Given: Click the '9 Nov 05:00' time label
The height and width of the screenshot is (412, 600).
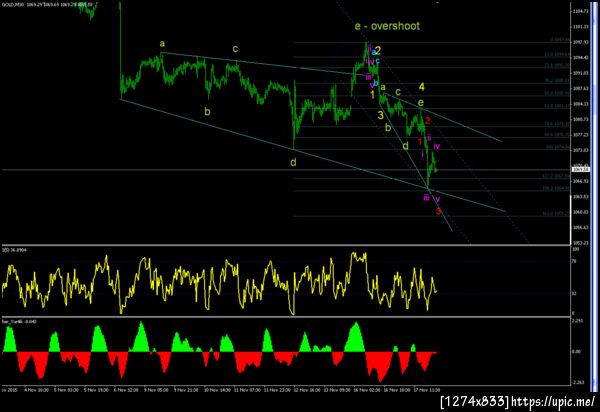Looking at the screenshot, I should [x=156, y=390].
